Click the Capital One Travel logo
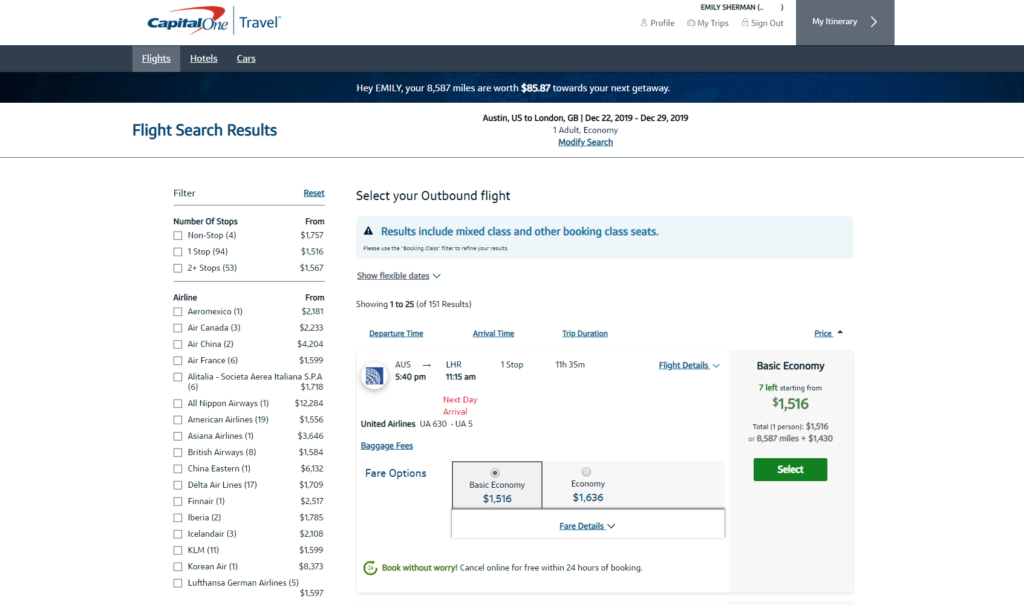This screenshot has height=605, width=1024. pyautogui.click(x=214, y=21)
